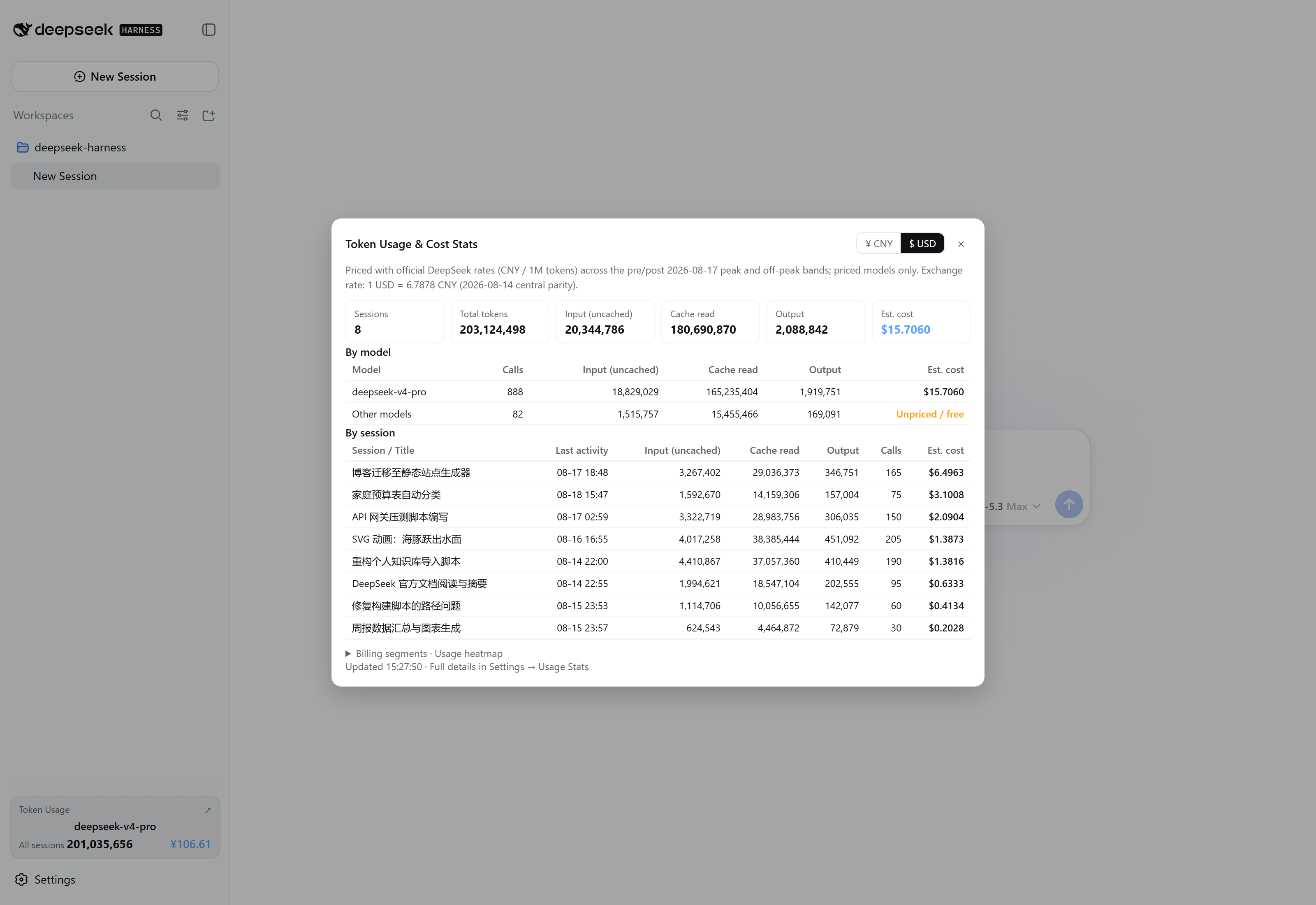Click the orange 'Unpriced / free' label
This screenshot has height=905, width=1316.
929,414
